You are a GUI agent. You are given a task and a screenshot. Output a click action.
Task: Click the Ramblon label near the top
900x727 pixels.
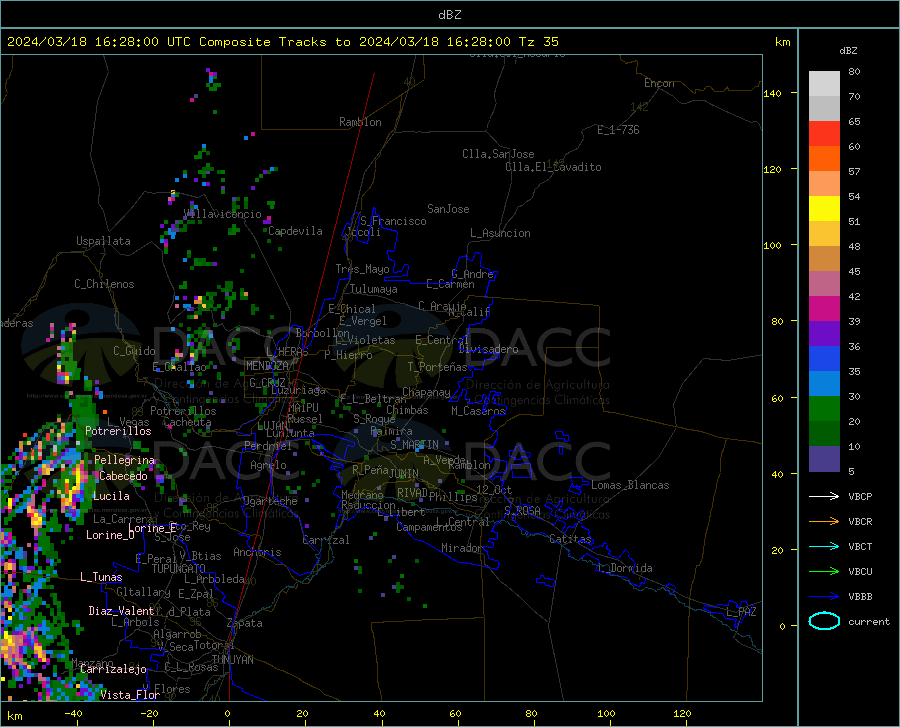coord(360,122)
